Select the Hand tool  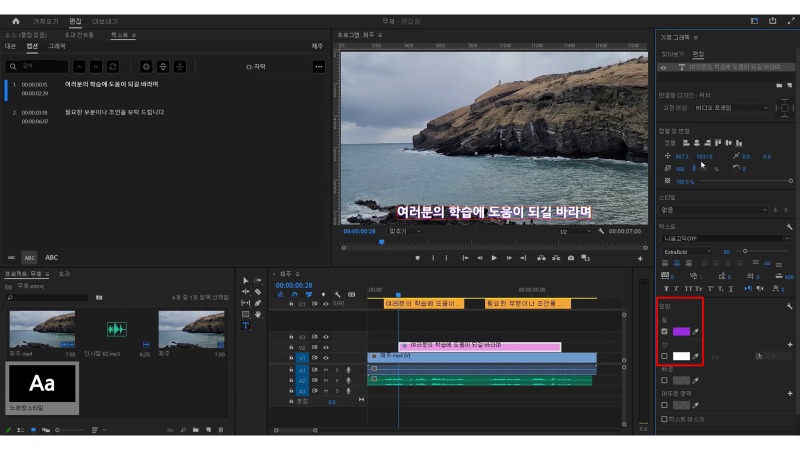coord(258,314)
